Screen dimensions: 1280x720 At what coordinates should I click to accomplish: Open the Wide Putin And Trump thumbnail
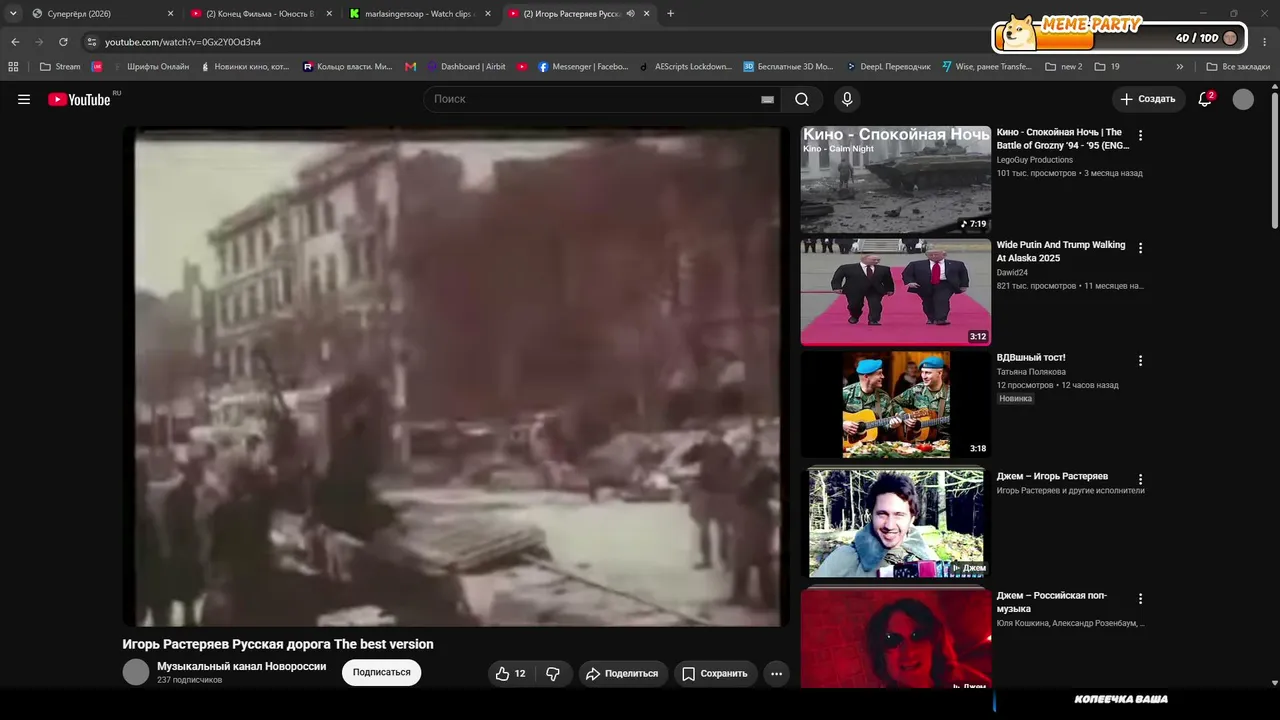pos(896,292)
